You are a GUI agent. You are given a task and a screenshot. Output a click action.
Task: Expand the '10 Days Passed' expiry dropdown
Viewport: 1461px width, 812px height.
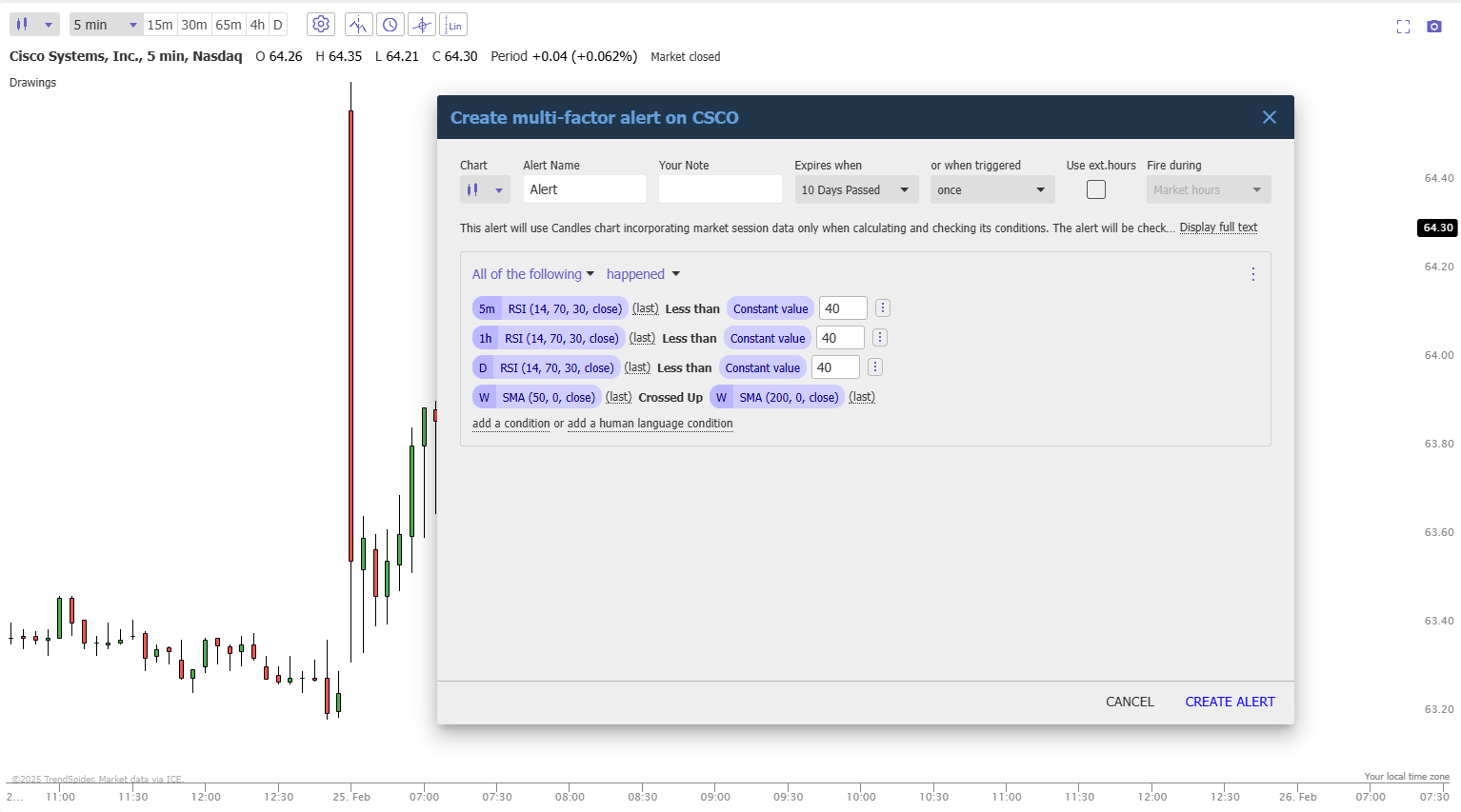(x=856, y=189)
